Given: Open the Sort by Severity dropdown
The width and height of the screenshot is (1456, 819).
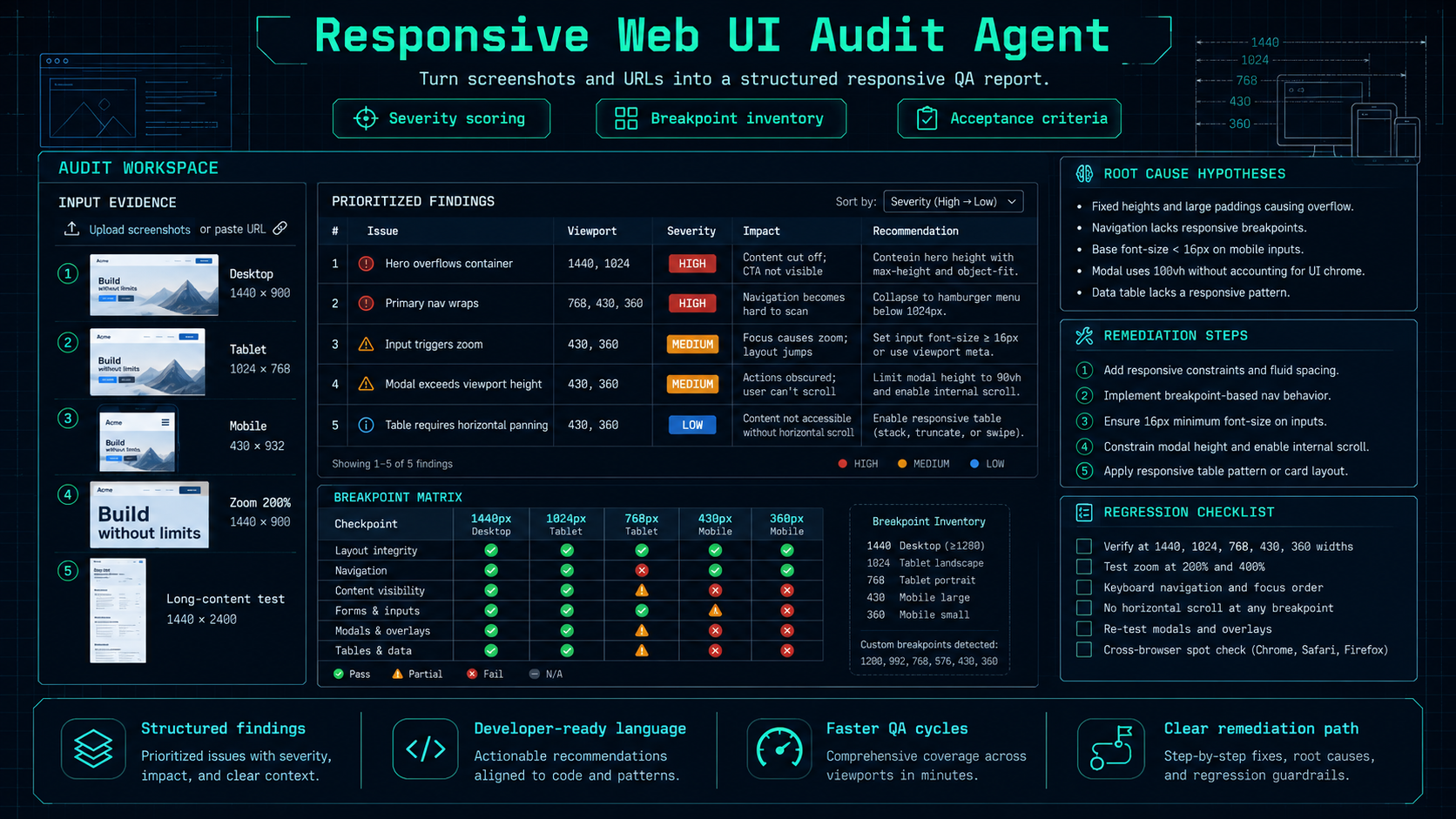Looking at the screenshot, I should pyautogui.click(x=954, y=202).
